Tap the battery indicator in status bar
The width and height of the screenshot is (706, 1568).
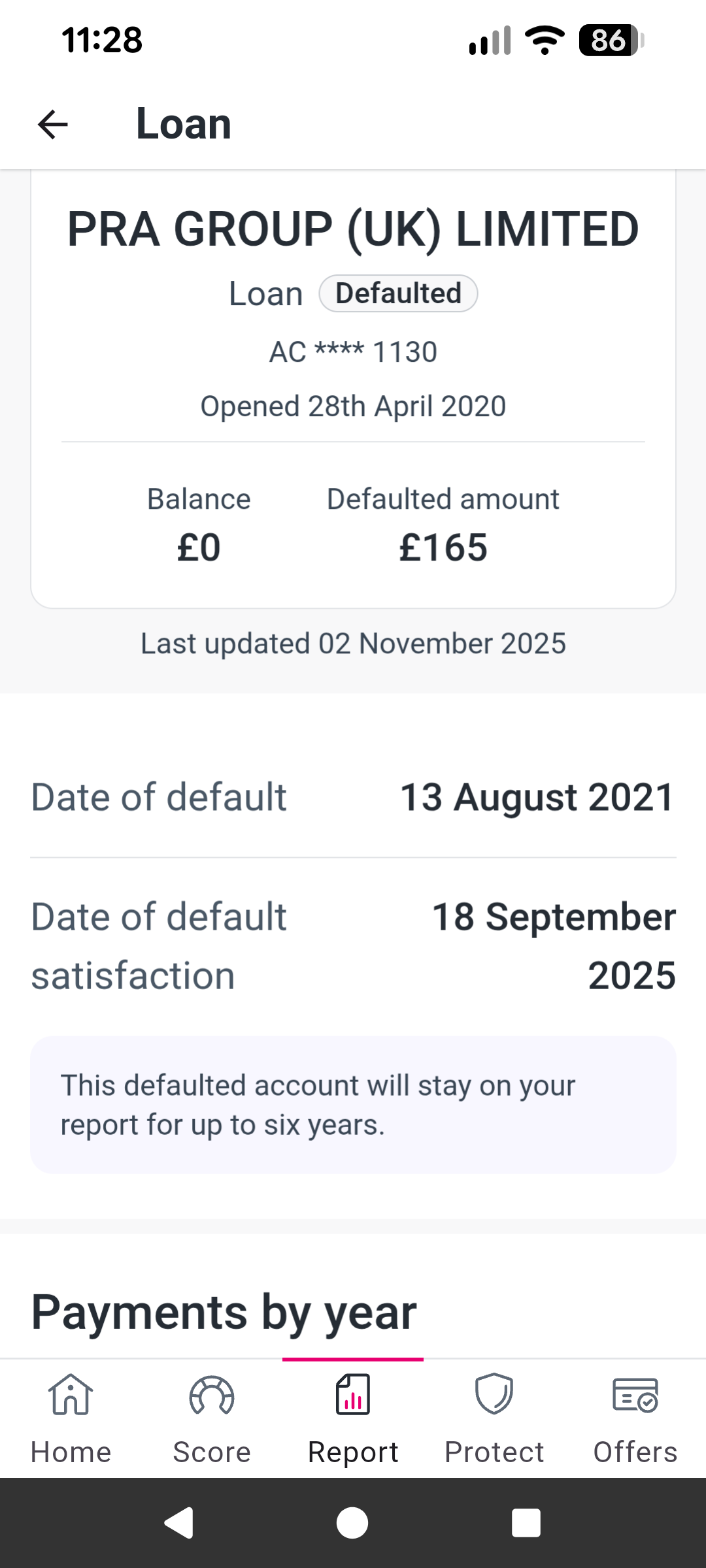pos(611,41)
